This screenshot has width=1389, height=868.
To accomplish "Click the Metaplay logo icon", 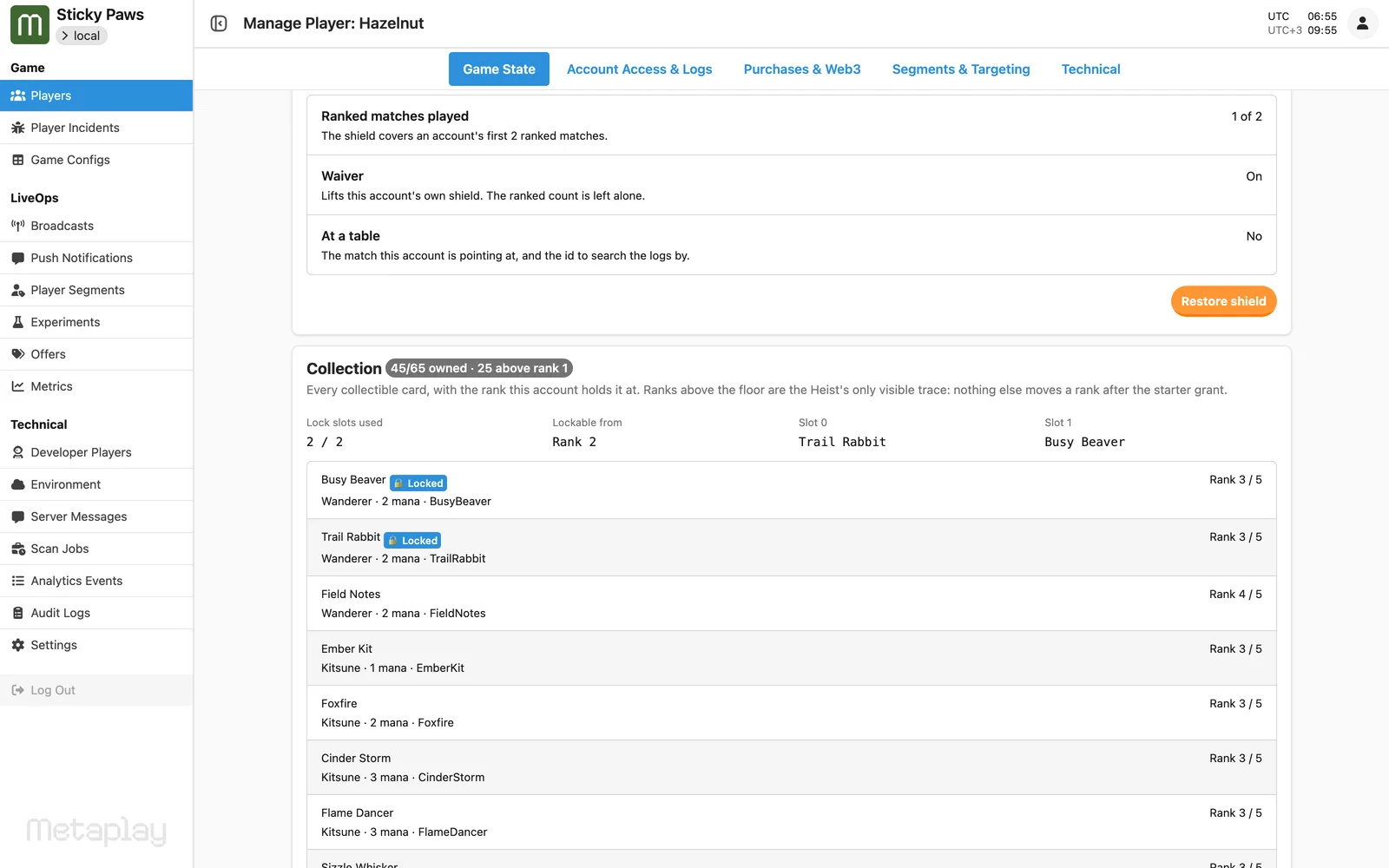I will click(30, 24).
